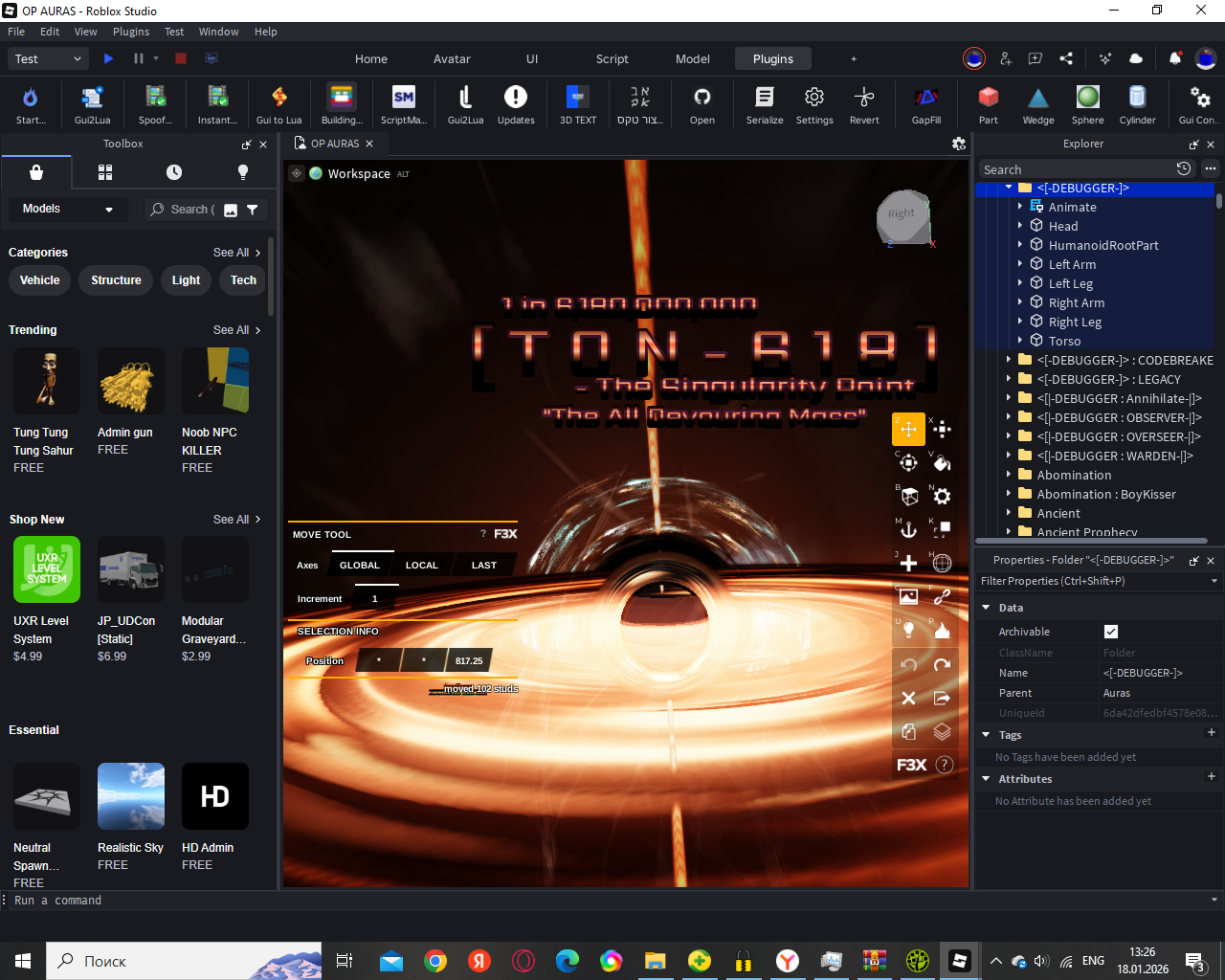This screenshot has height=980, width=1225.
Task: Click See All next to Shop New
Action: (x=236, y=520)
